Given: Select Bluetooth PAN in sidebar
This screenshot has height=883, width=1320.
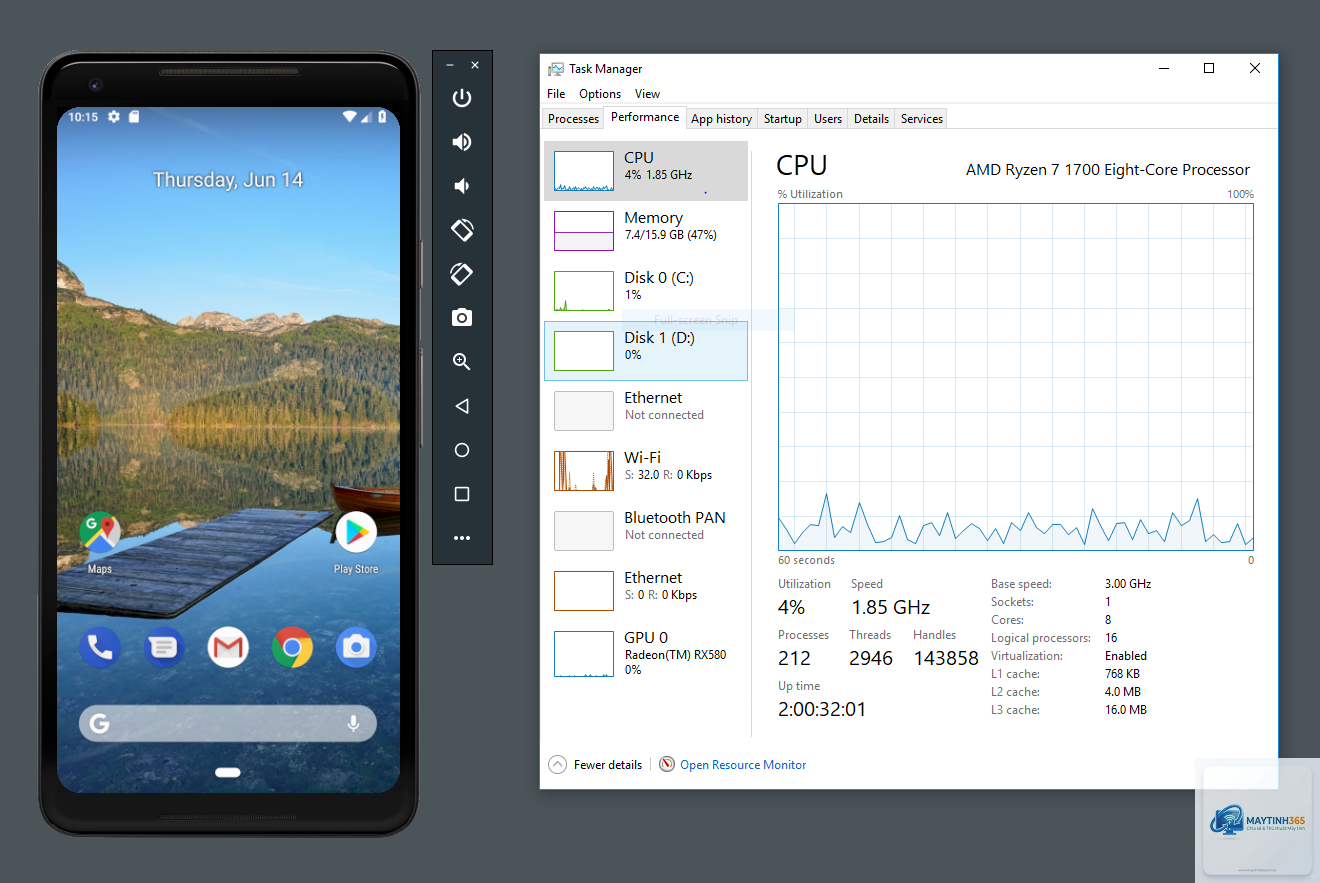Looking at the screenshot, I should coord(646,531).
